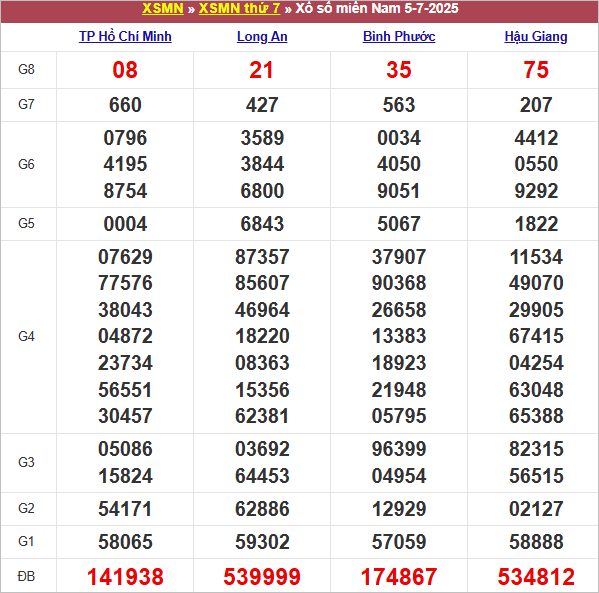
Task: Click the G2 row label
Action: pyautogui.click(x=26, y=509)
